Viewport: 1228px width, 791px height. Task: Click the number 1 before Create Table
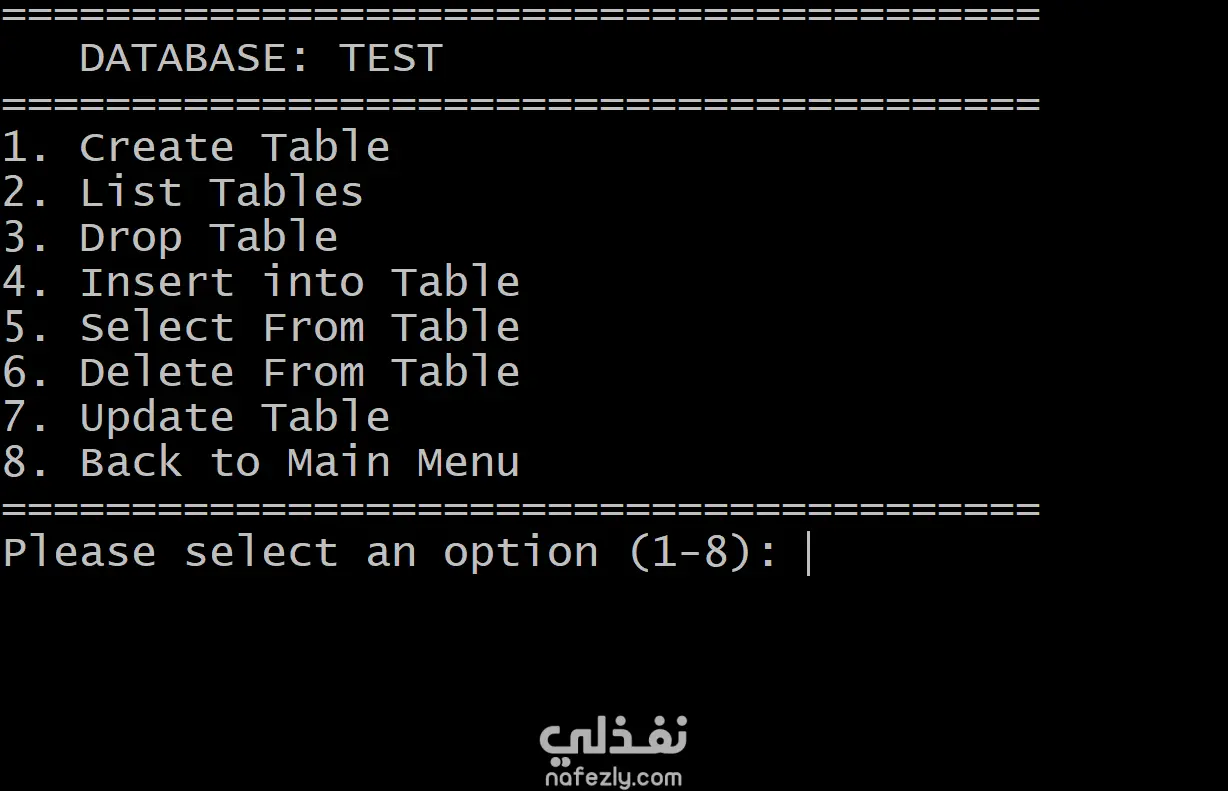pyautogui.click(x=14, y=148)
